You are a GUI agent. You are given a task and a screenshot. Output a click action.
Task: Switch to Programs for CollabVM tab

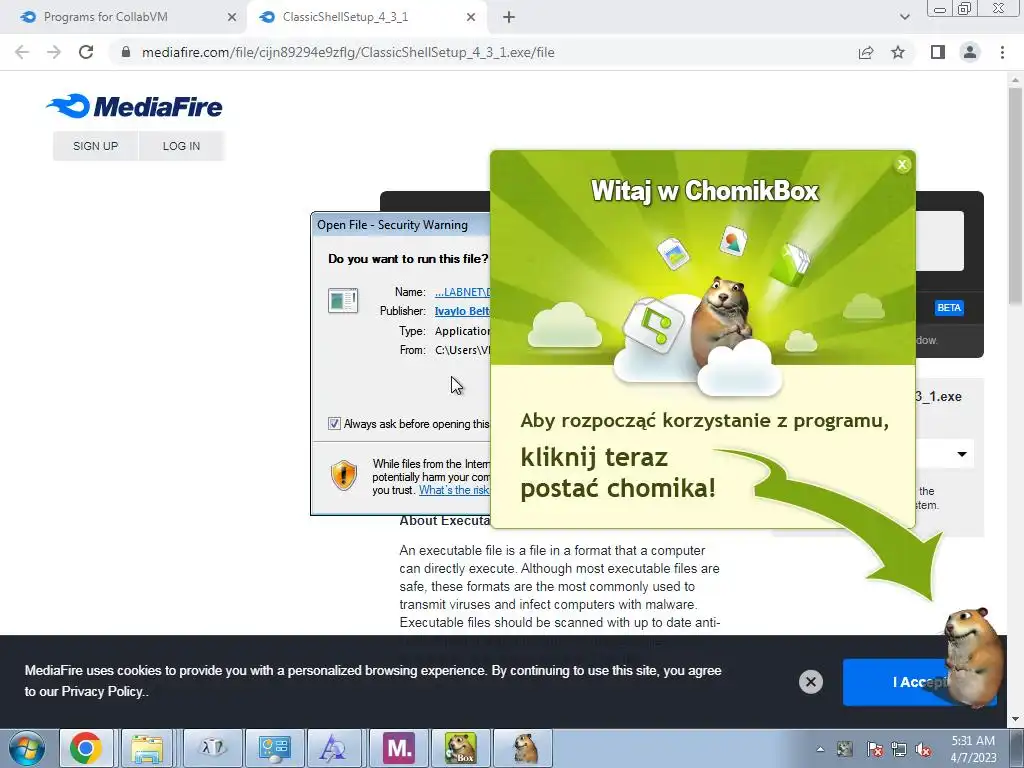[x=121, y=17]
